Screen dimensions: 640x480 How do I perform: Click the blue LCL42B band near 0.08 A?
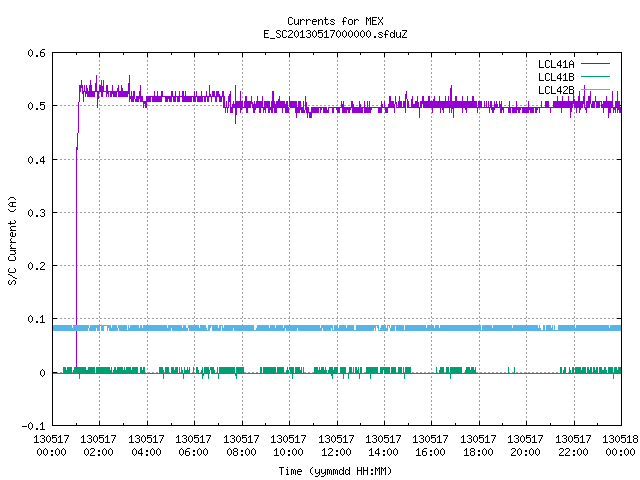pos(337,328)
